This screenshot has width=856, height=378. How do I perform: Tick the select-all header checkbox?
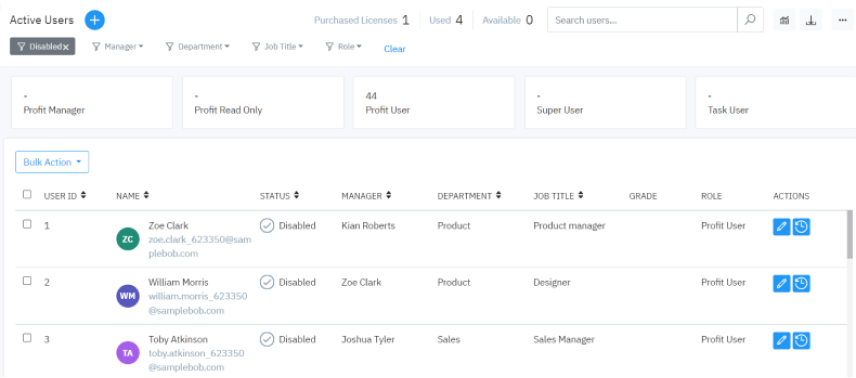tap(27, 194)
